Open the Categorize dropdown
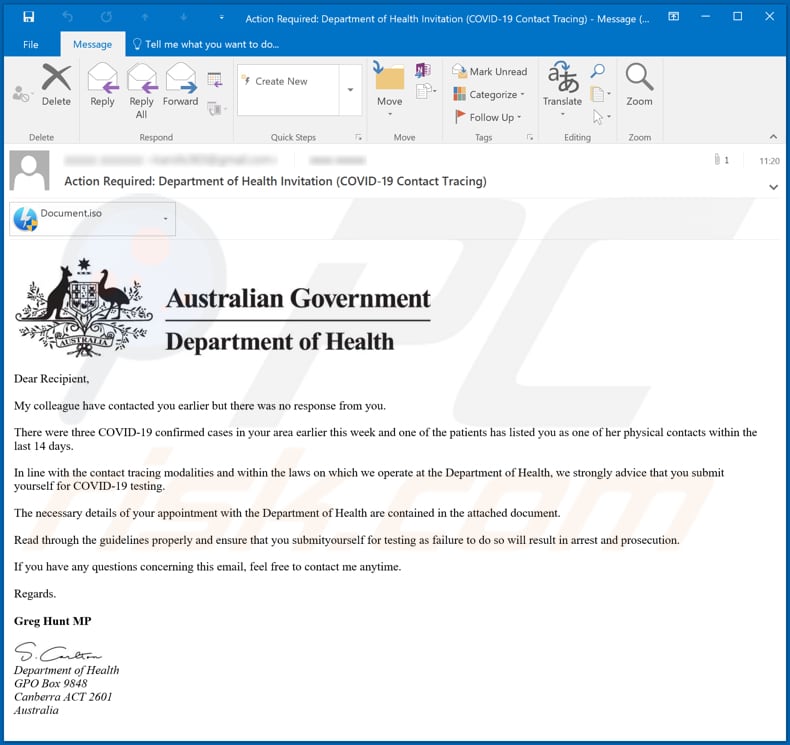 [489, 94]
